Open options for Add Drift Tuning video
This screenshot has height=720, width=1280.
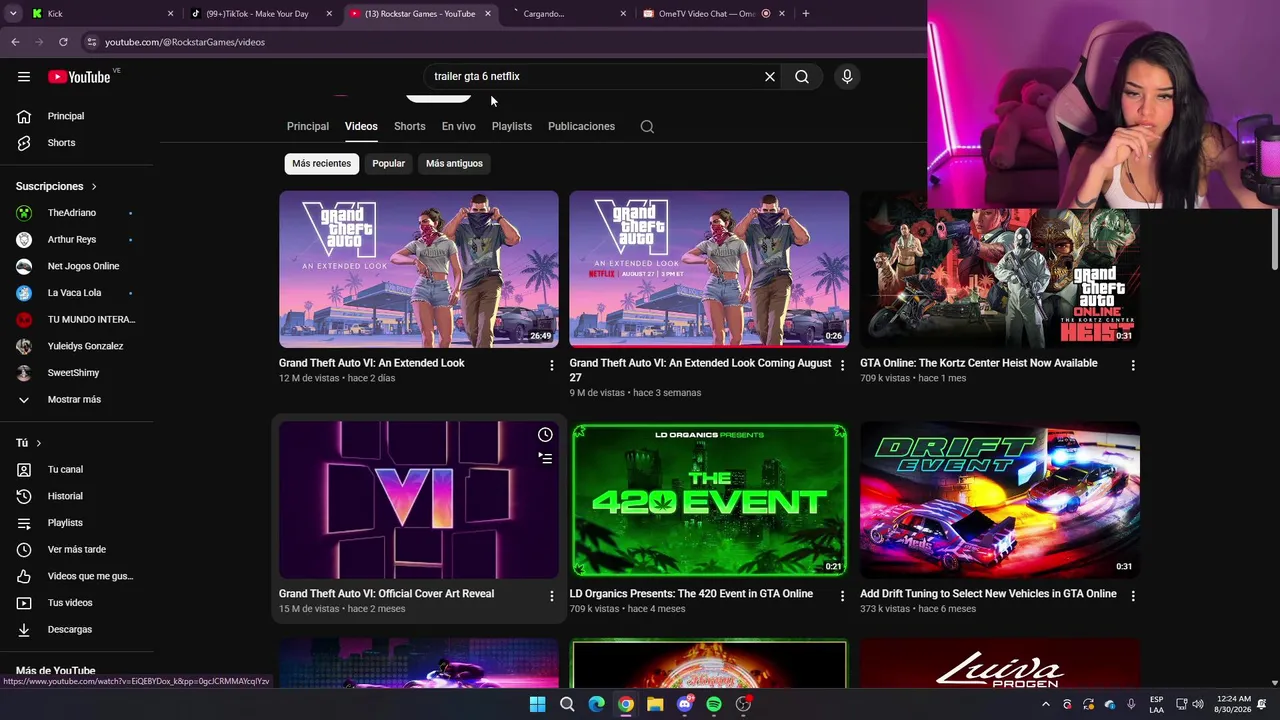[x=1133, y=596]
